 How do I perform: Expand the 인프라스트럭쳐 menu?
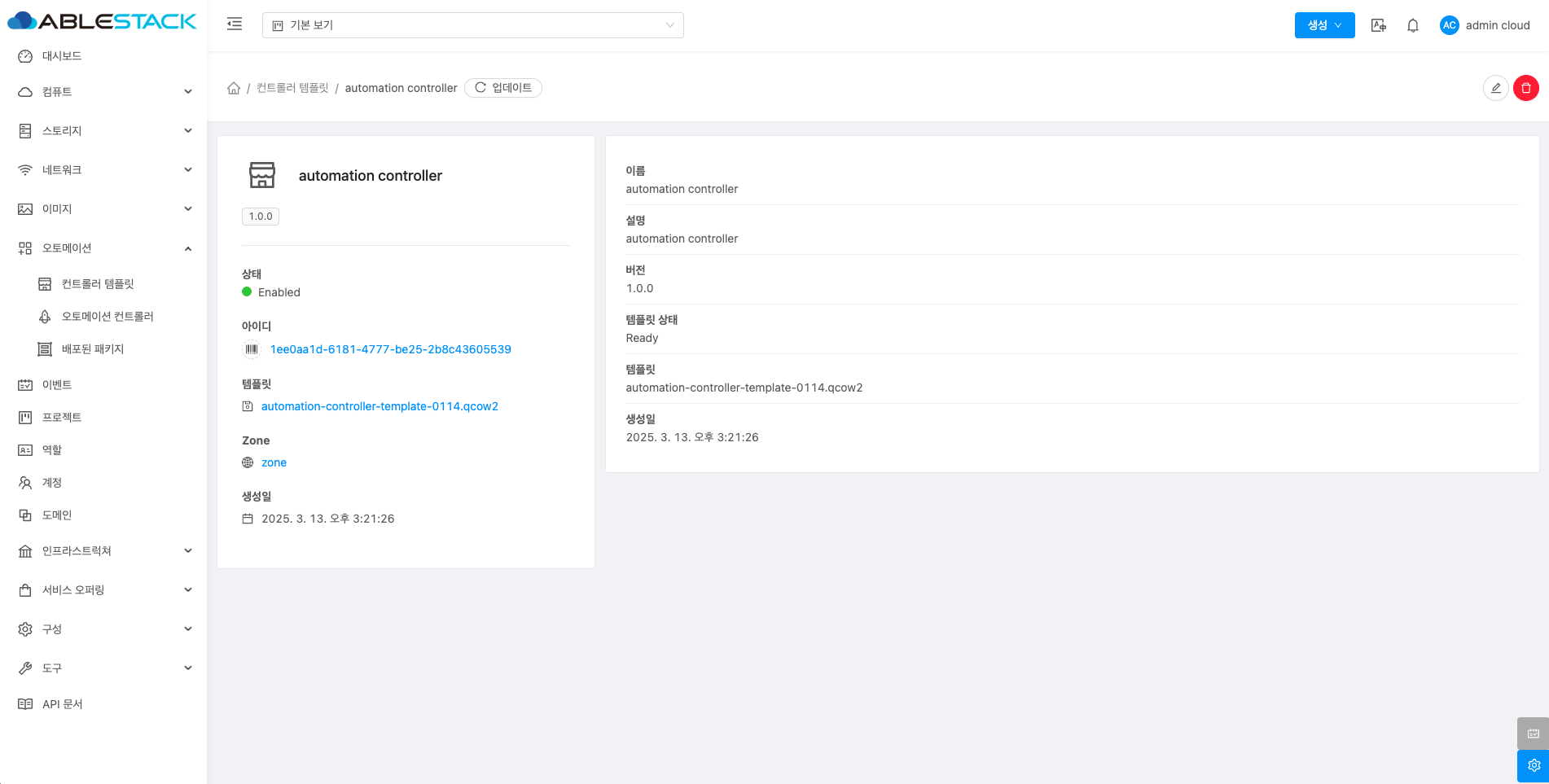coord(103,551)
